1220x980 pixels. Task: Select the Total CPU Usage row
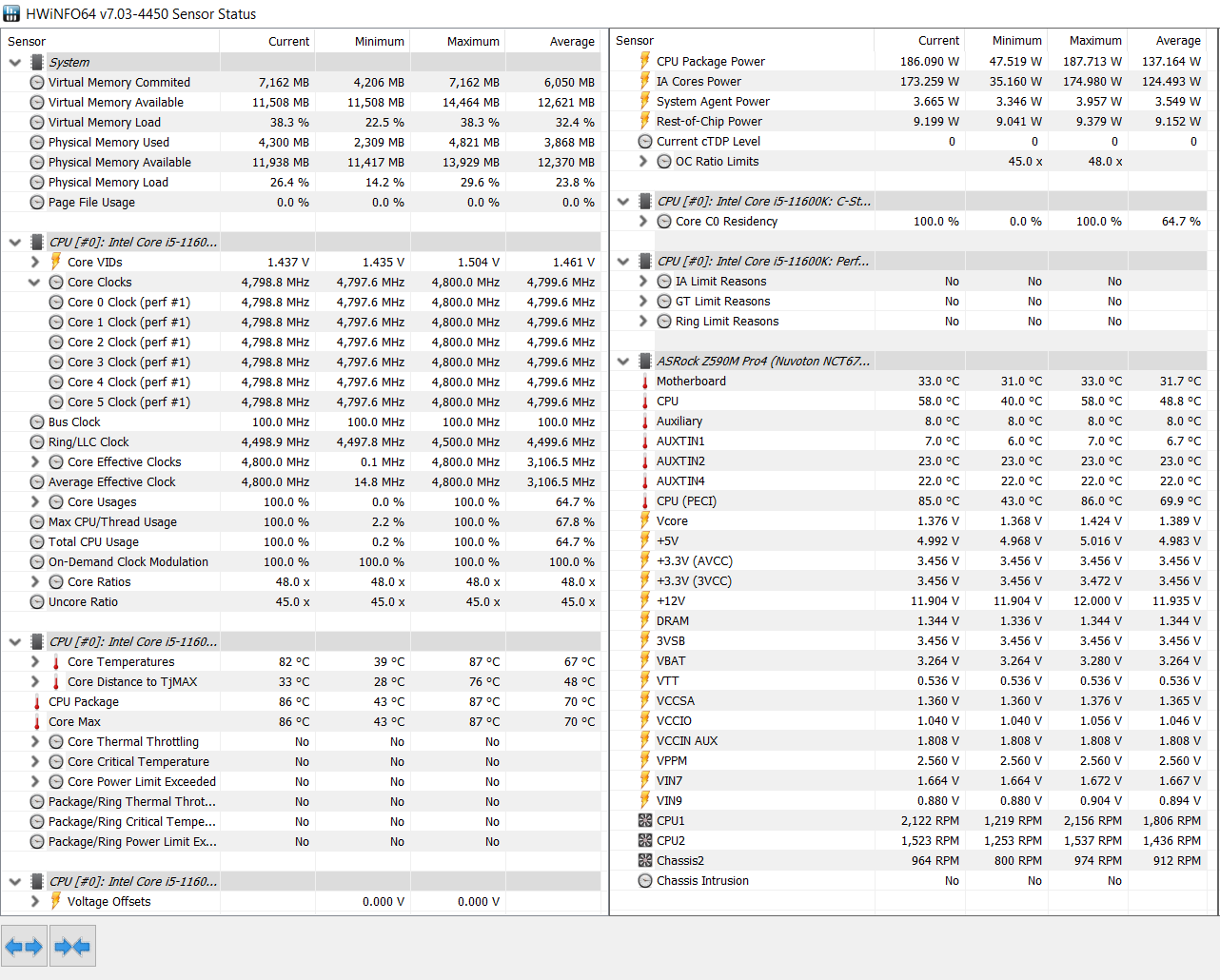(301, 541)
